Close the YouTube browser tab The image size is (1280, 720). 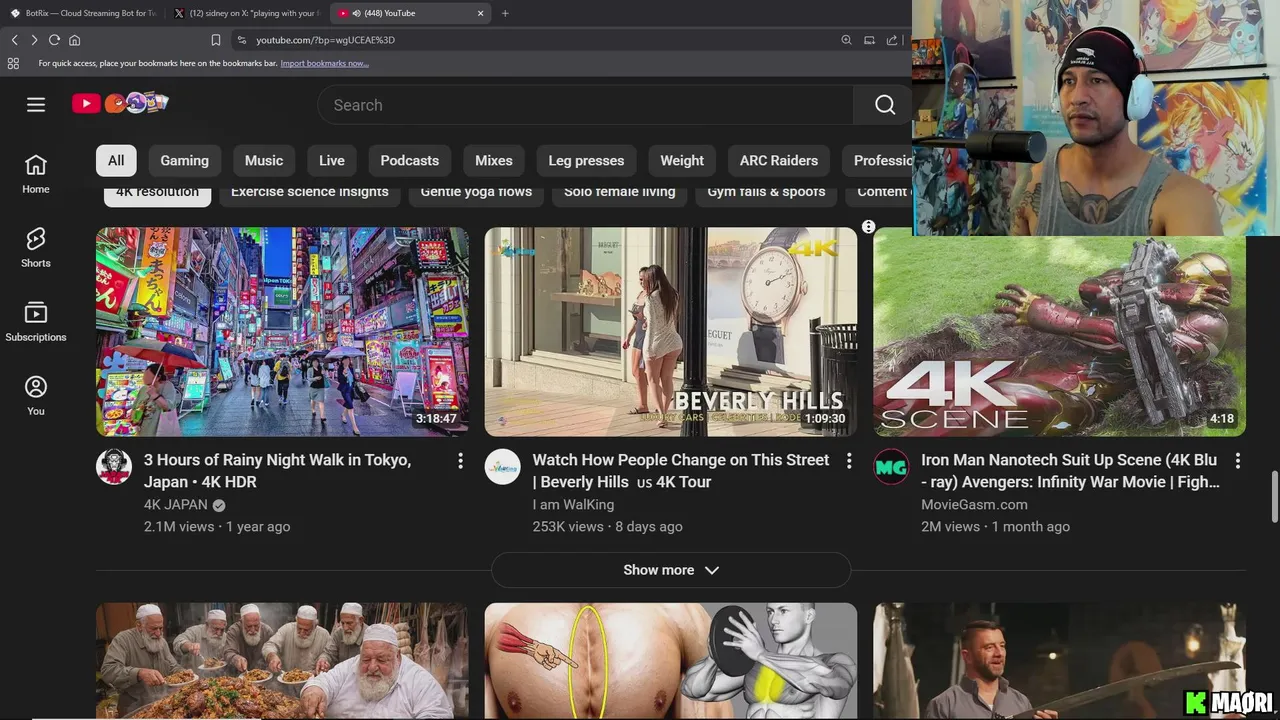pos(480,13)
